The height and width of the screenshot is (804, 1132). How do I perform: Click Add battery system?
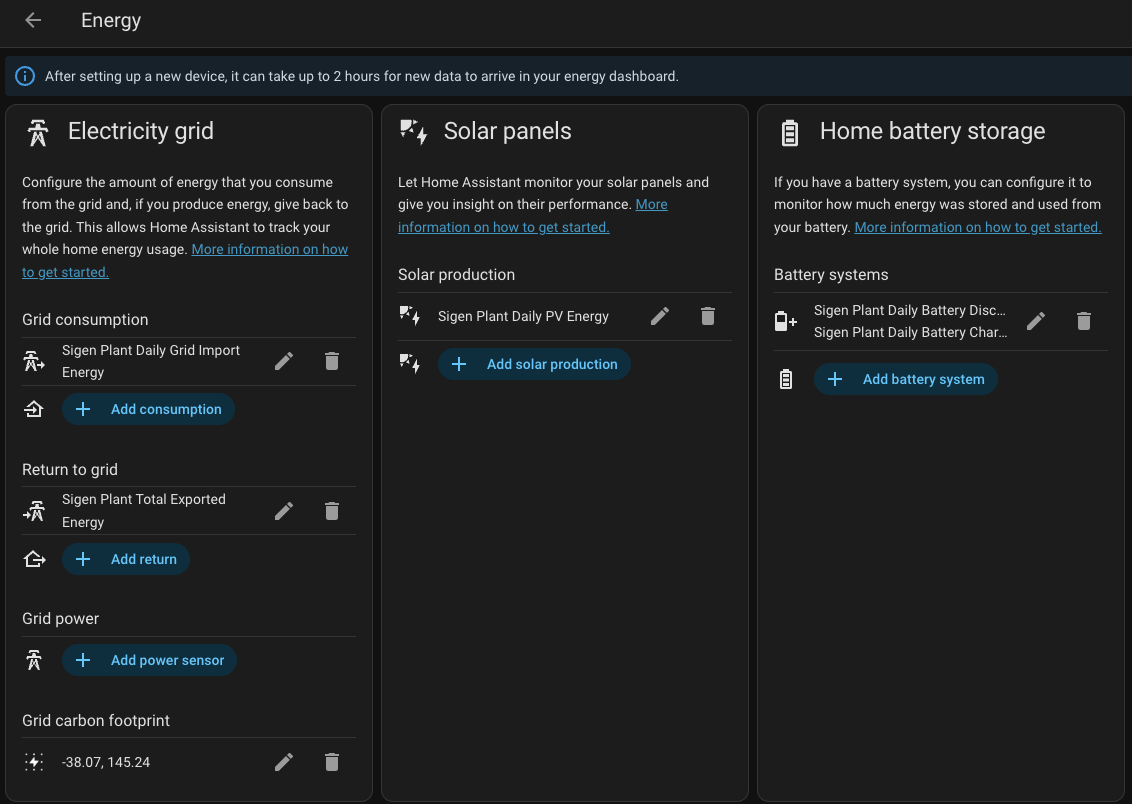905,379
